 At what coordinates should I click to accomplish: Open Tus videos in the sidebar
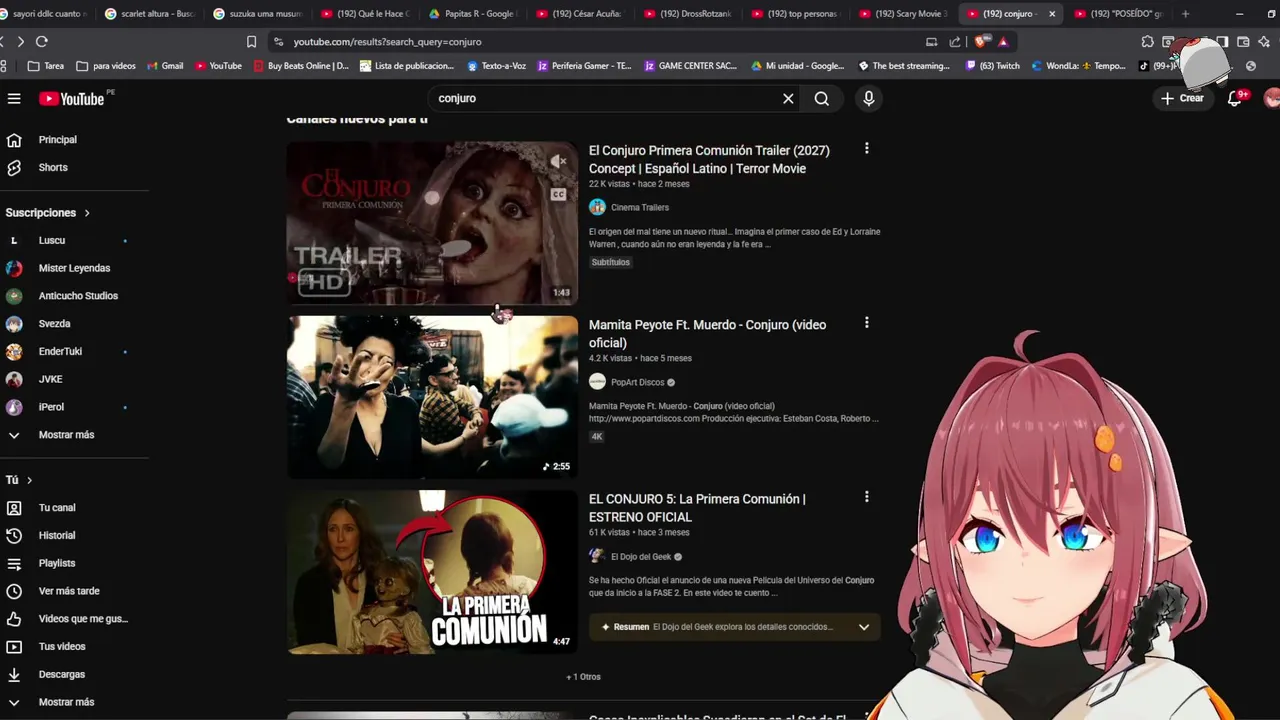[62, 646]
